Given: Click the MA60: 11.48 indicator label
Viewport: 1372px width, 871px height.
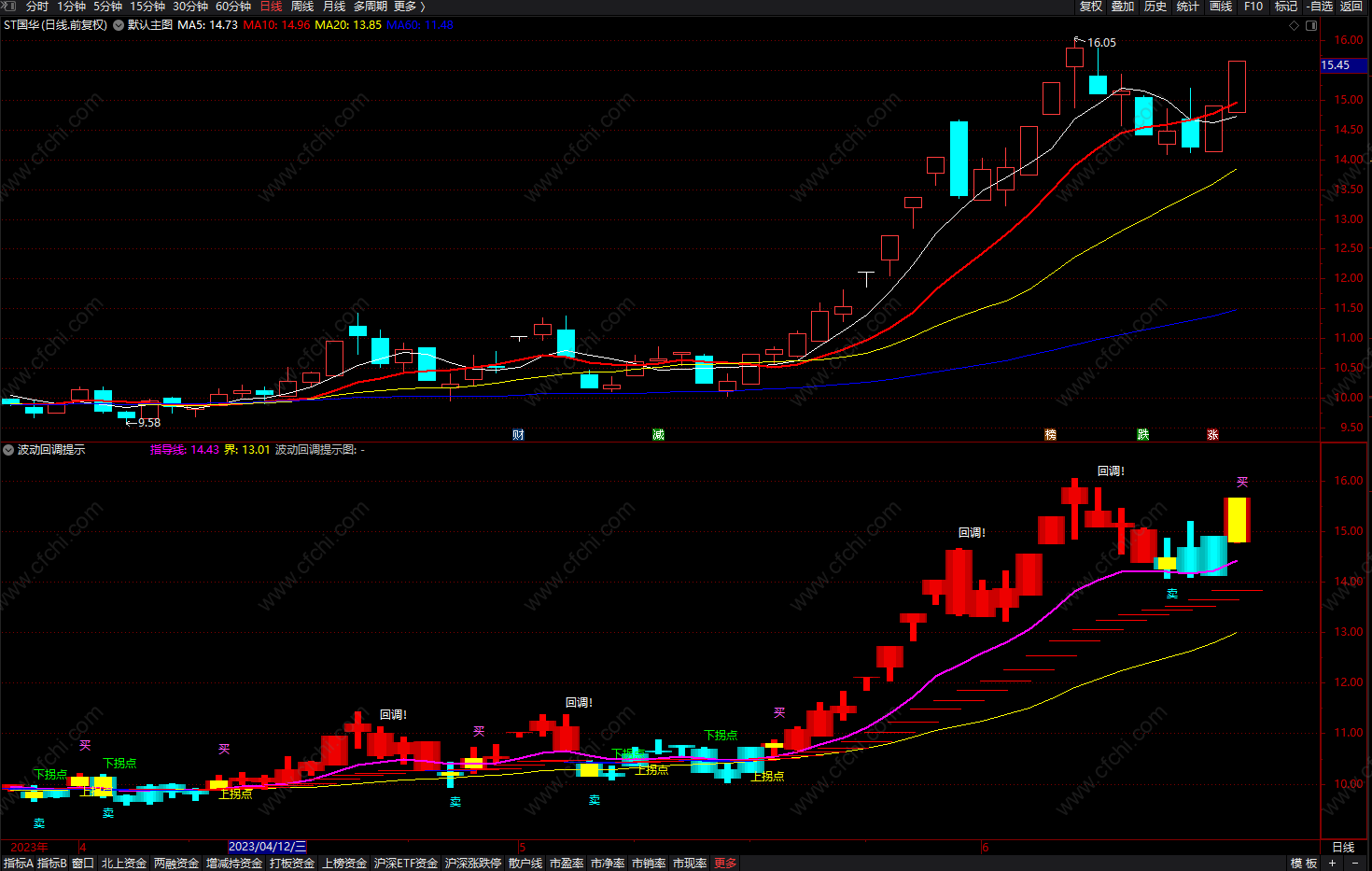Looking at the screenshot, I should click(420, 25).
